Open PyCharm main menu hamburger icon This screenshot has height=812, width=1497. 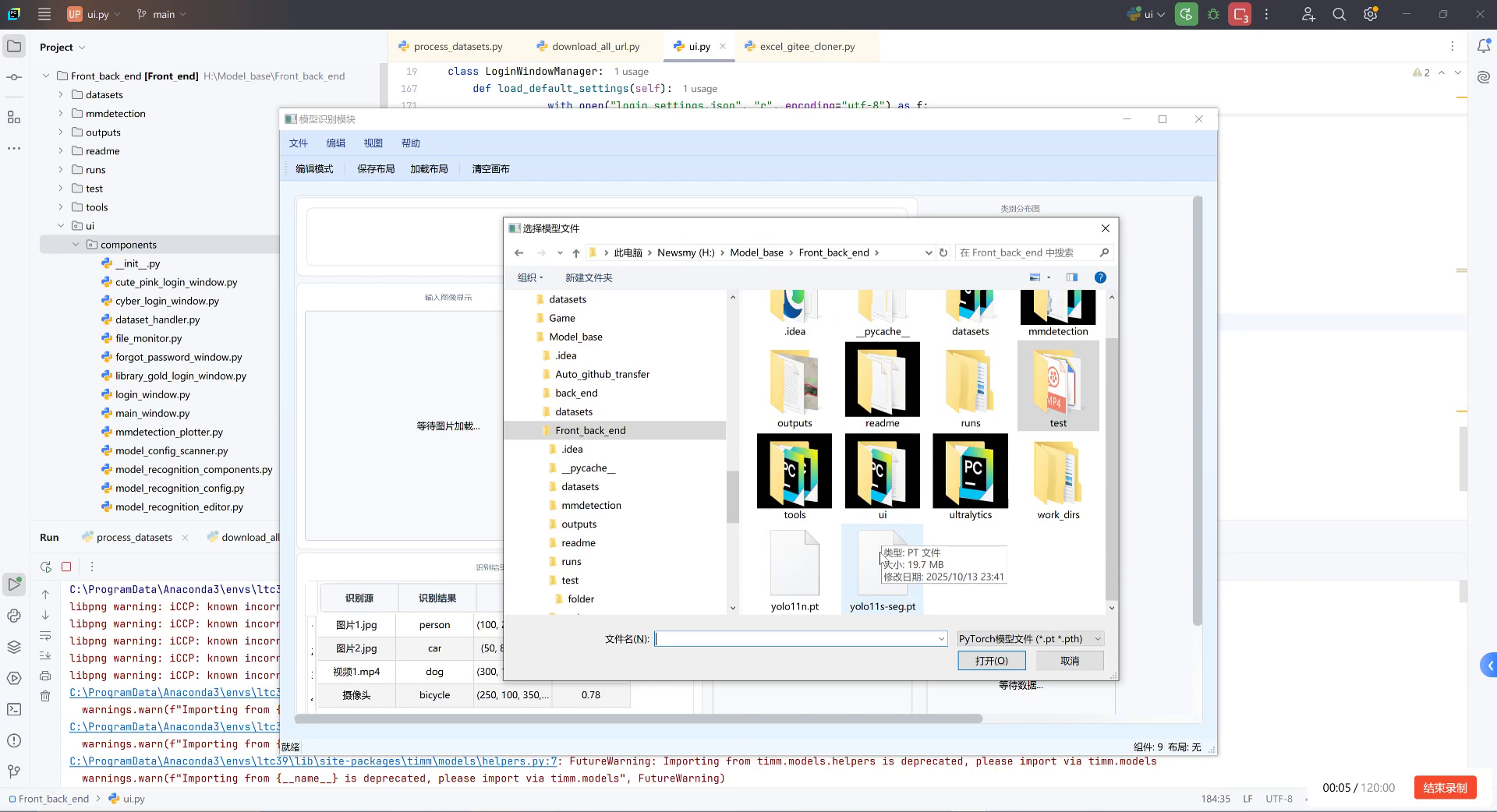click(44, 14)
